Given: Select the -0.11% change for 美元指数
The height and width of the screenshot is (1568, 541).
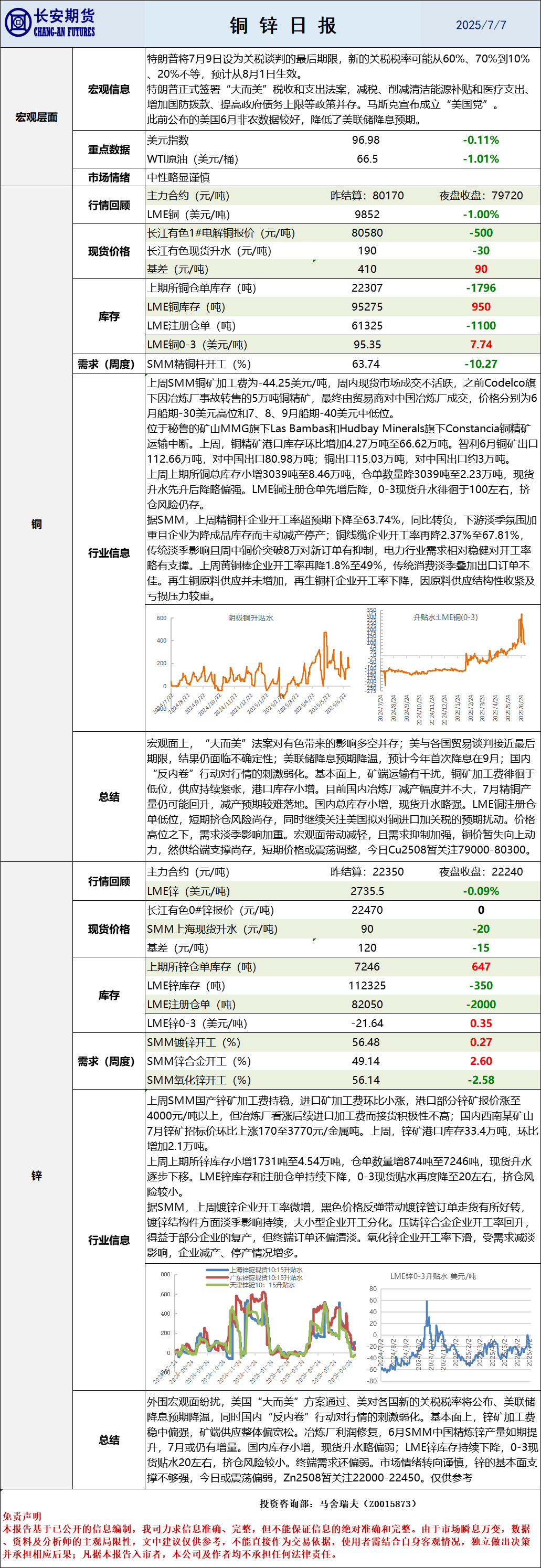Looking at the screenshot, I should coord(481,140).
